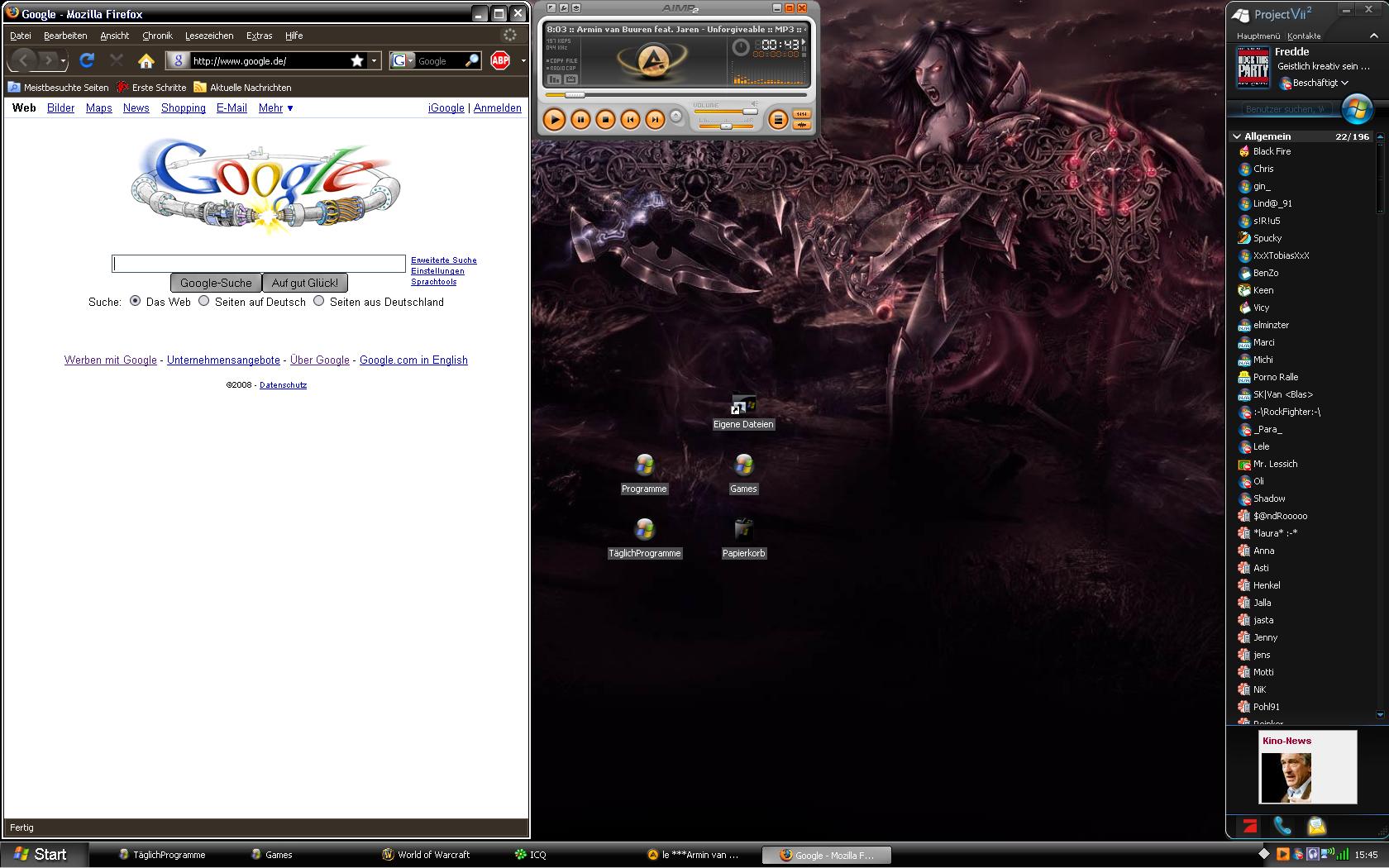Viewport: 1389px width, 868px height.
Task: Select the 'Das Web' radio button
Action: [x=136, y=302]
